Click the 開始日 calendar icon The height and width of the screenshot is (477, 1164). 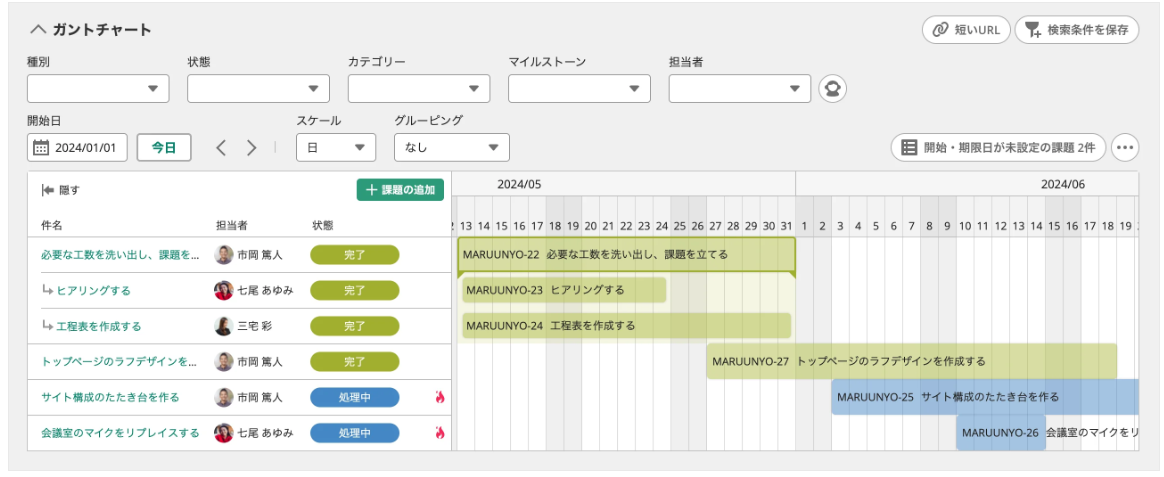[x=42, y=147]
